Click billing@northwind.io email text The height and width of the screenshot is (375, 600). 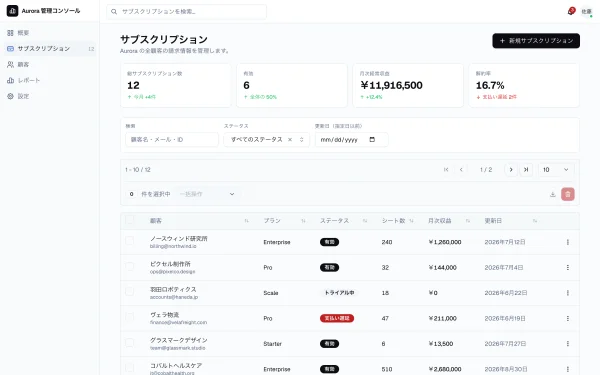point(173,246)
